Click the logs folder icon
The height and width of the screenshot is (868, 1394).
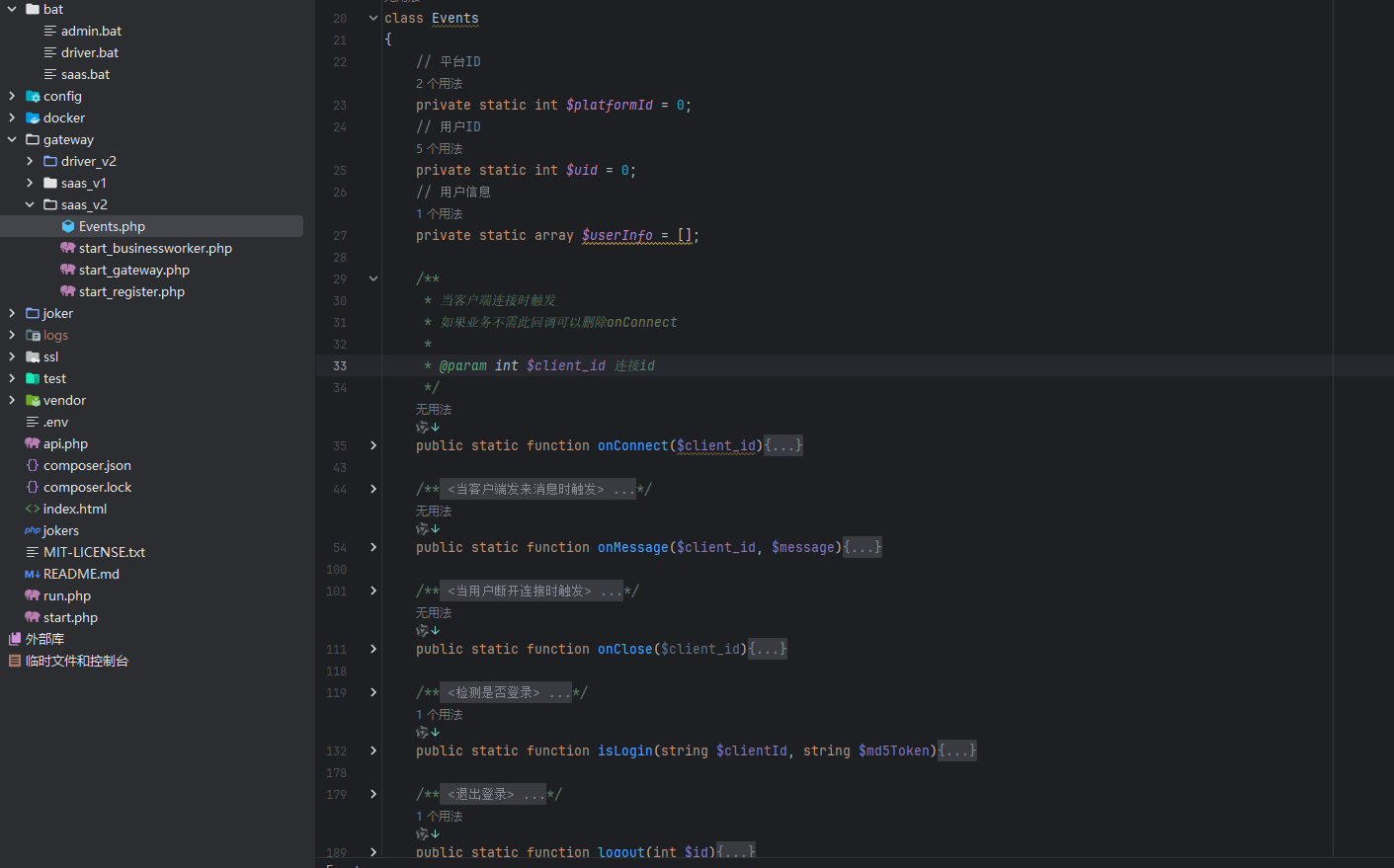click(x=33, y=335)
